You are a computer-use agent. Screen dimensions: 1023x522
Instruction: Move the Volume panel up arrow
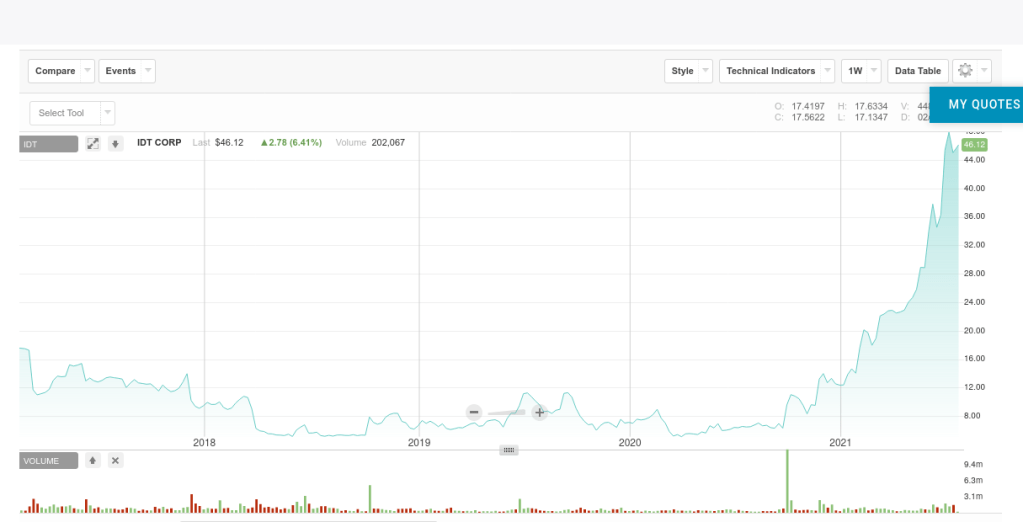pos(93,461)
